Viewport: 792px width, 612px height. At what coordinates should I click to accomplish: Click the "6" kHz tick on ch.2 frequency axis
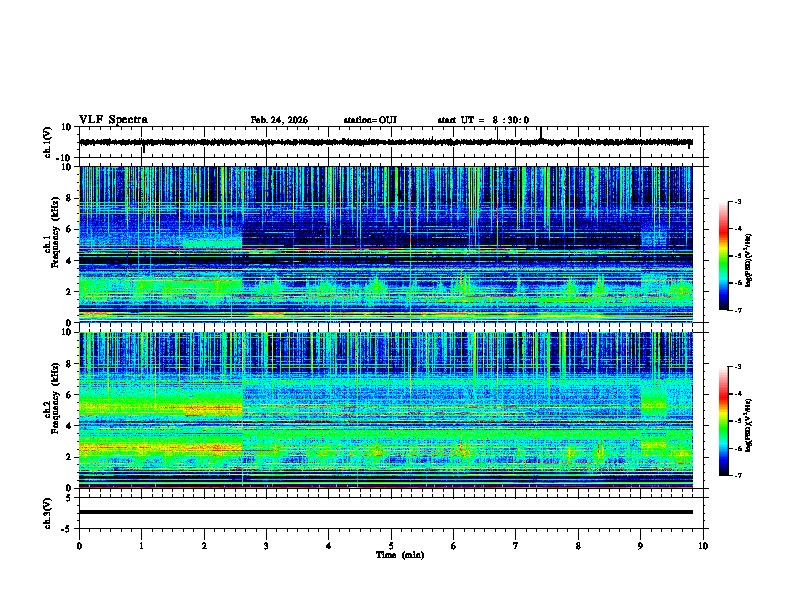click(x=69, y=395)
